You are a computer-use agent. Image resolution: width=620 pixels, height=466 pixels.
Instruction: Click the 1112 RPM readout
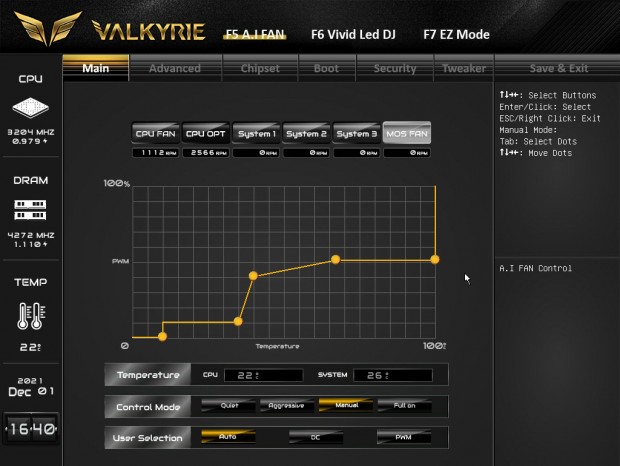tap(155, 153)
